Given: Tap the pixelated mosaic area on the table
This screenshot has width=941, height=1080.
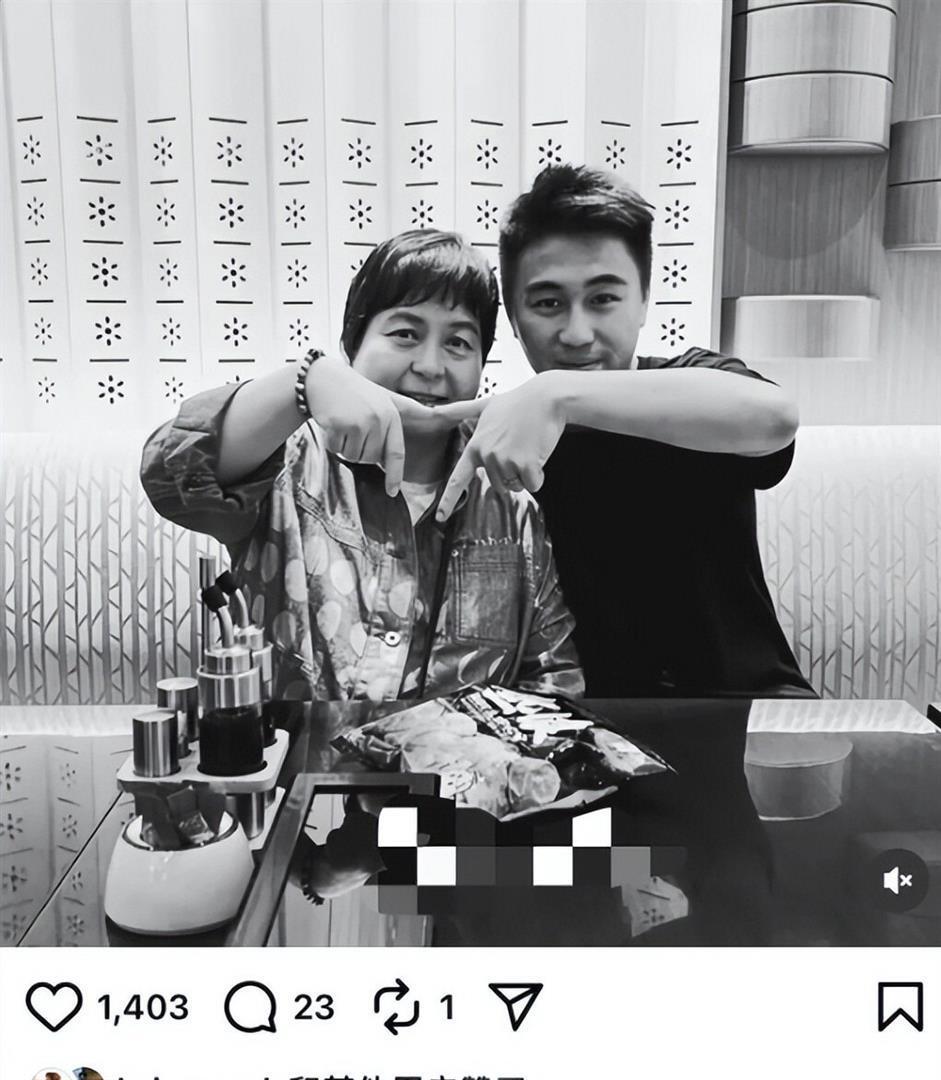Looking at the screenshot, I should 513,858.
